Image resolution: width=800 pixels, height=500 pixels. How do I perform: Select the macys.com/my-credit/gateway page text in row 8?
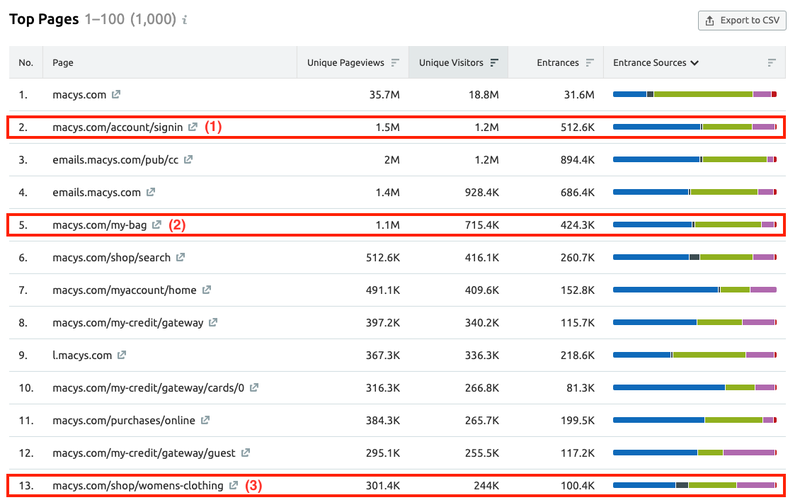(x=128, y=323)
